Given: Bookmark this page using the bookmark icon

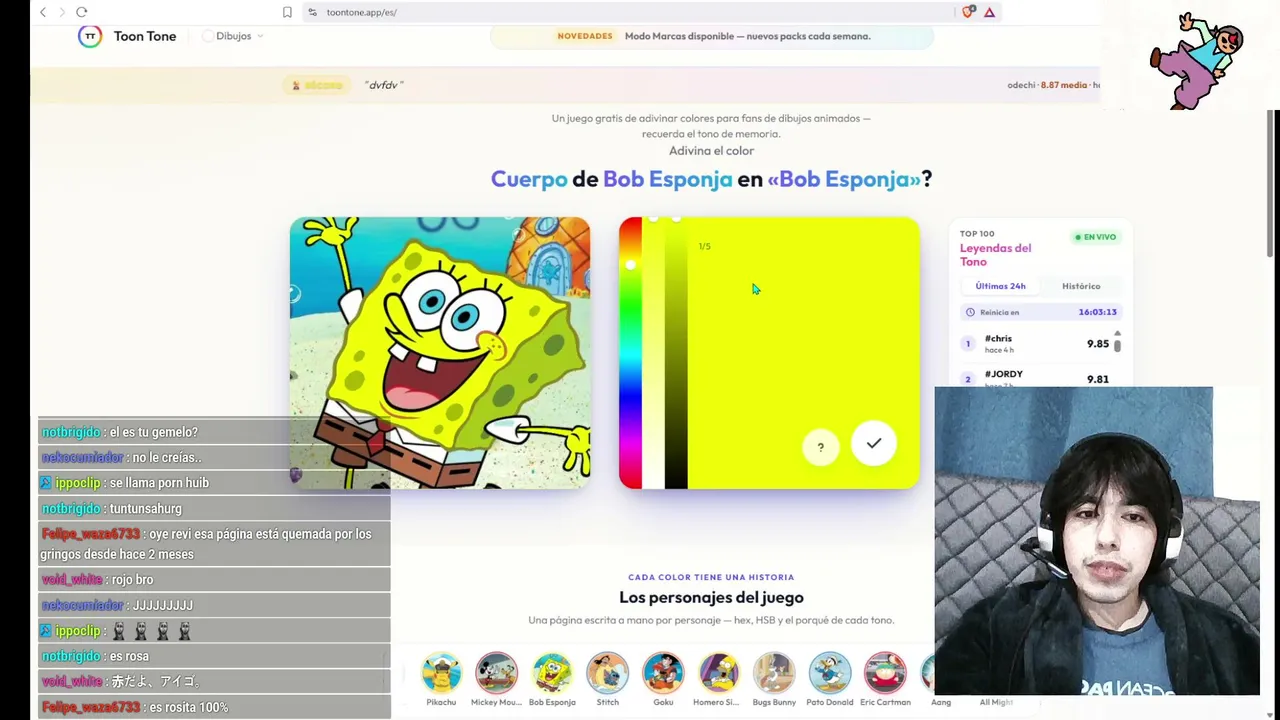Looking at the screenshot, I should pyautogui.click(x=287, y=12).
